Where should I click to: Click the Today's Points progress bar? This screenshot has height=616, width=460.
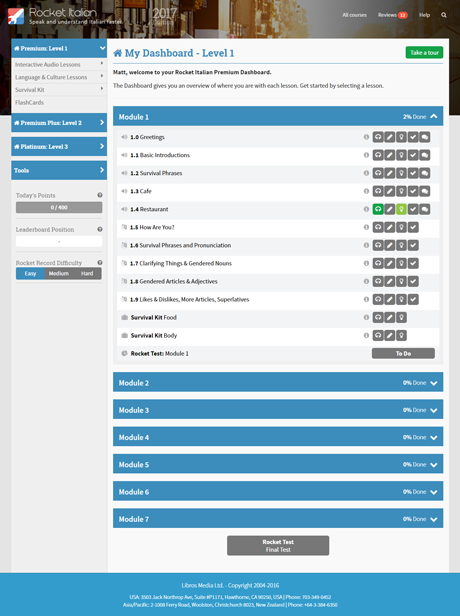pyautogui.click(x=59, y=207)
